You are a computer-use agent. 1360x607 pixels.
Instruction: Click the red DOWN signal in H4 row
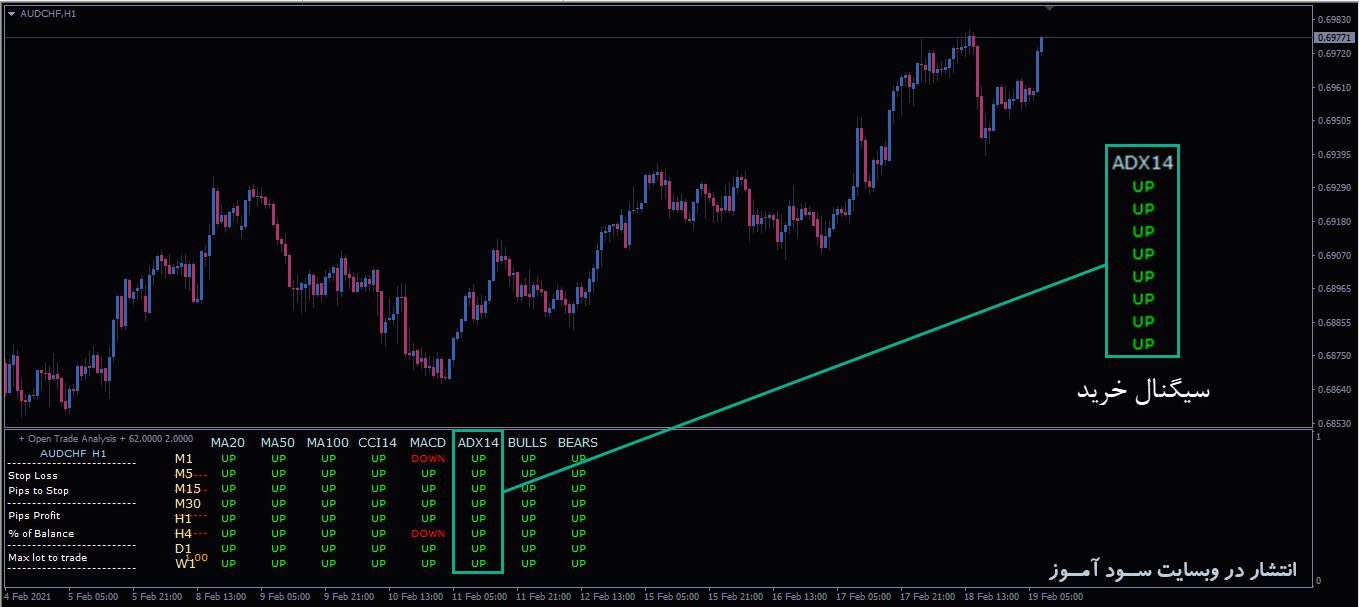tap(428, 534)
